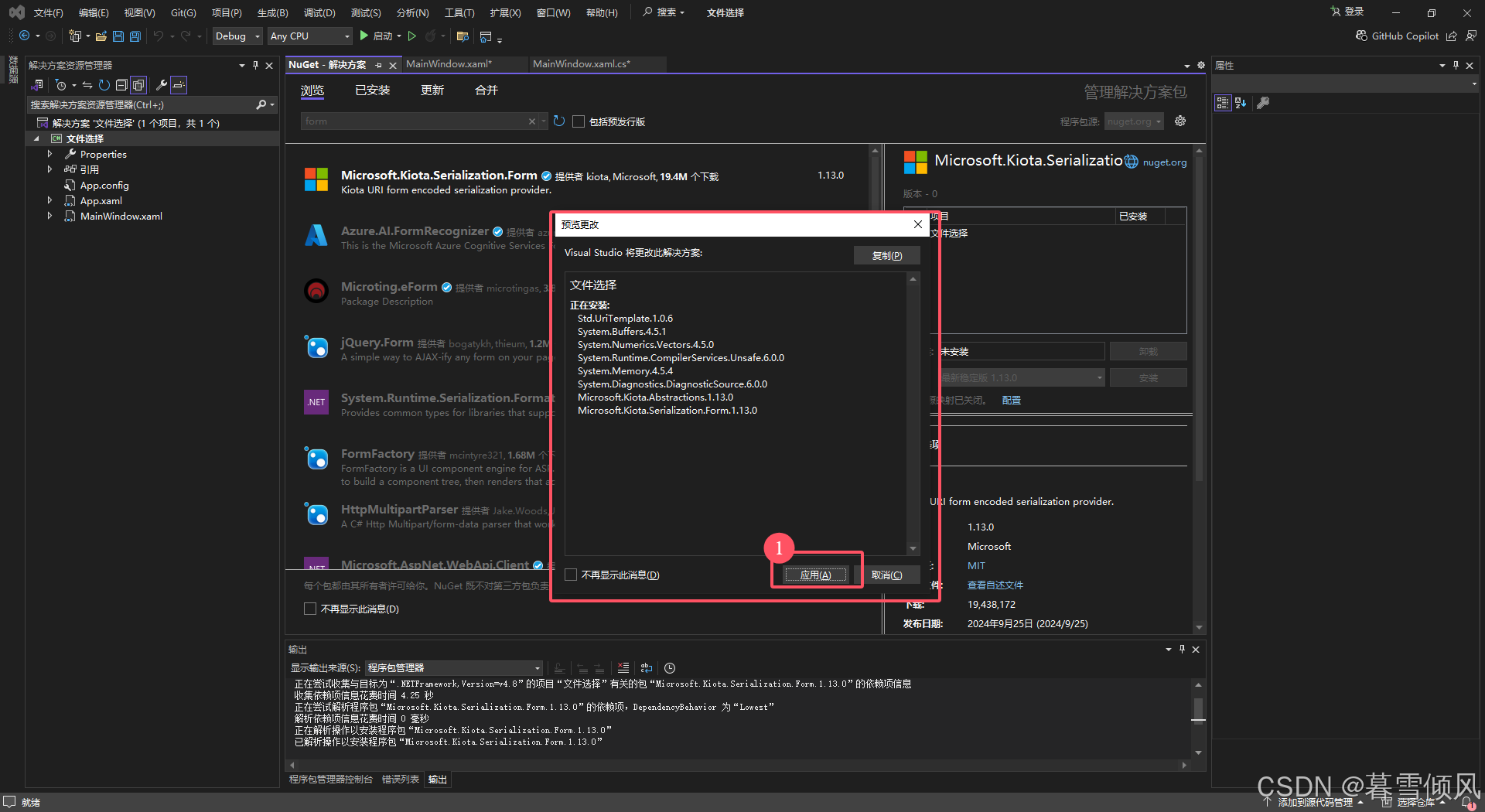Viewport: 1485px width, 812px height.
Task: Click the 登录 sign-in button
Action: tap(1347, 12)
